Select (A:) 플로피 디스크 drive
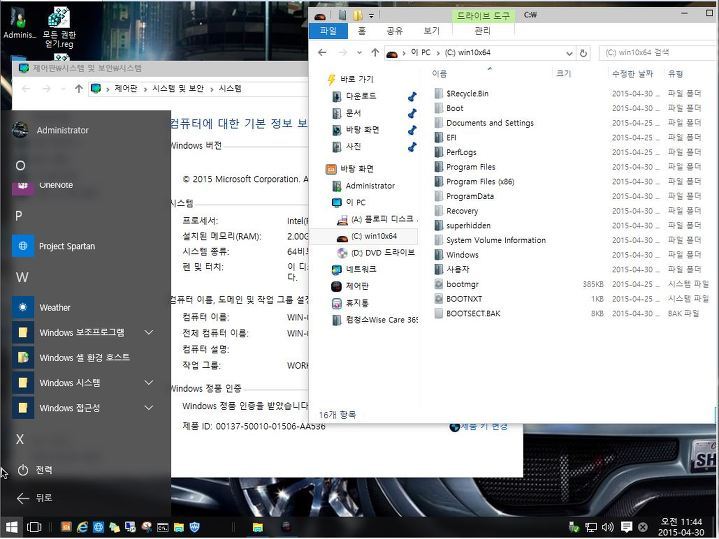Viewport: 719px width, 539px height. [x=382, y=219]
